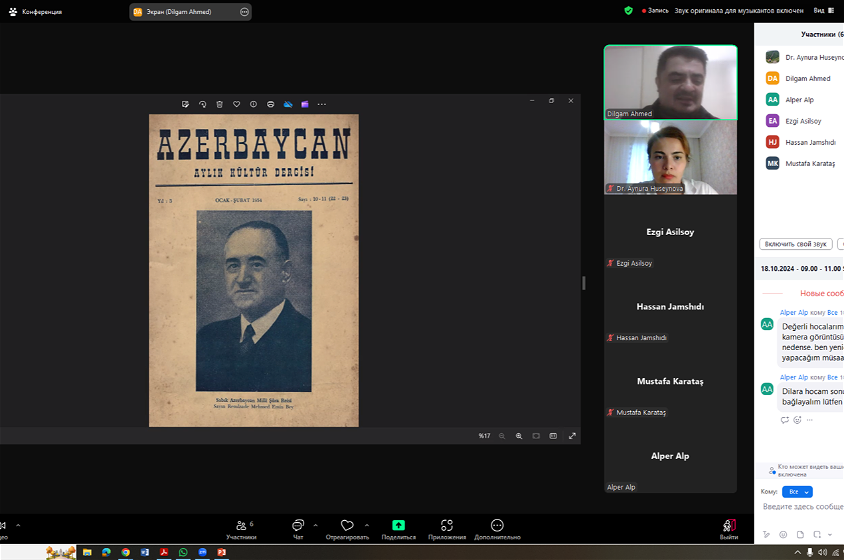This screenshot has height=560, width=844.
Task: Click the actual size icon beside fit-to-window
Action: click(553, 436)
